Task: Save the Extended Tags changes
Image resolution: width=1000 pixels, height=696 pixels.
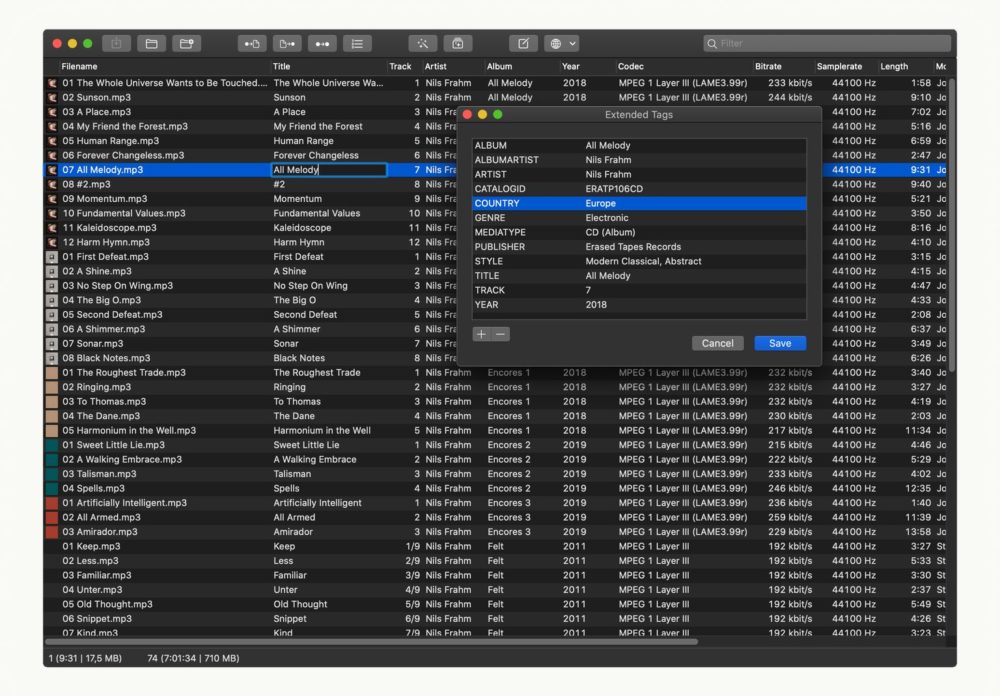Action: (780, 343)
